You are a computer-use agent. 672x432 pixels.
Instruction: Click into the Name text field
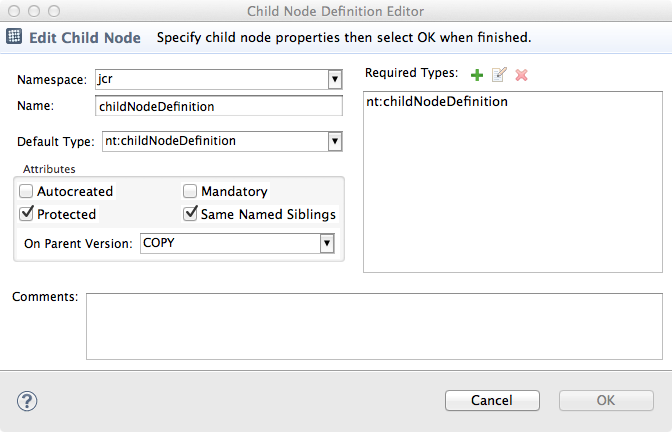tap(218, 105)
